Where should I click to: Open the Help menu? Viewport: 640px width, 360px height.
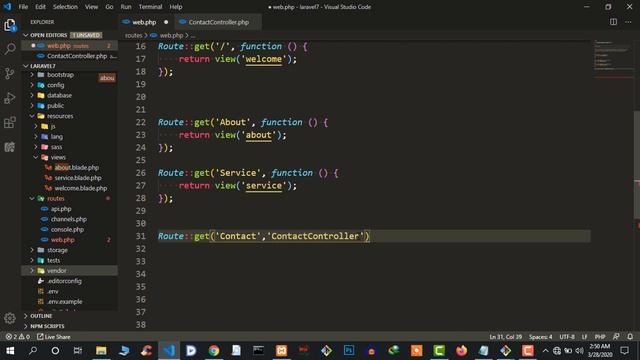(176, 7)
